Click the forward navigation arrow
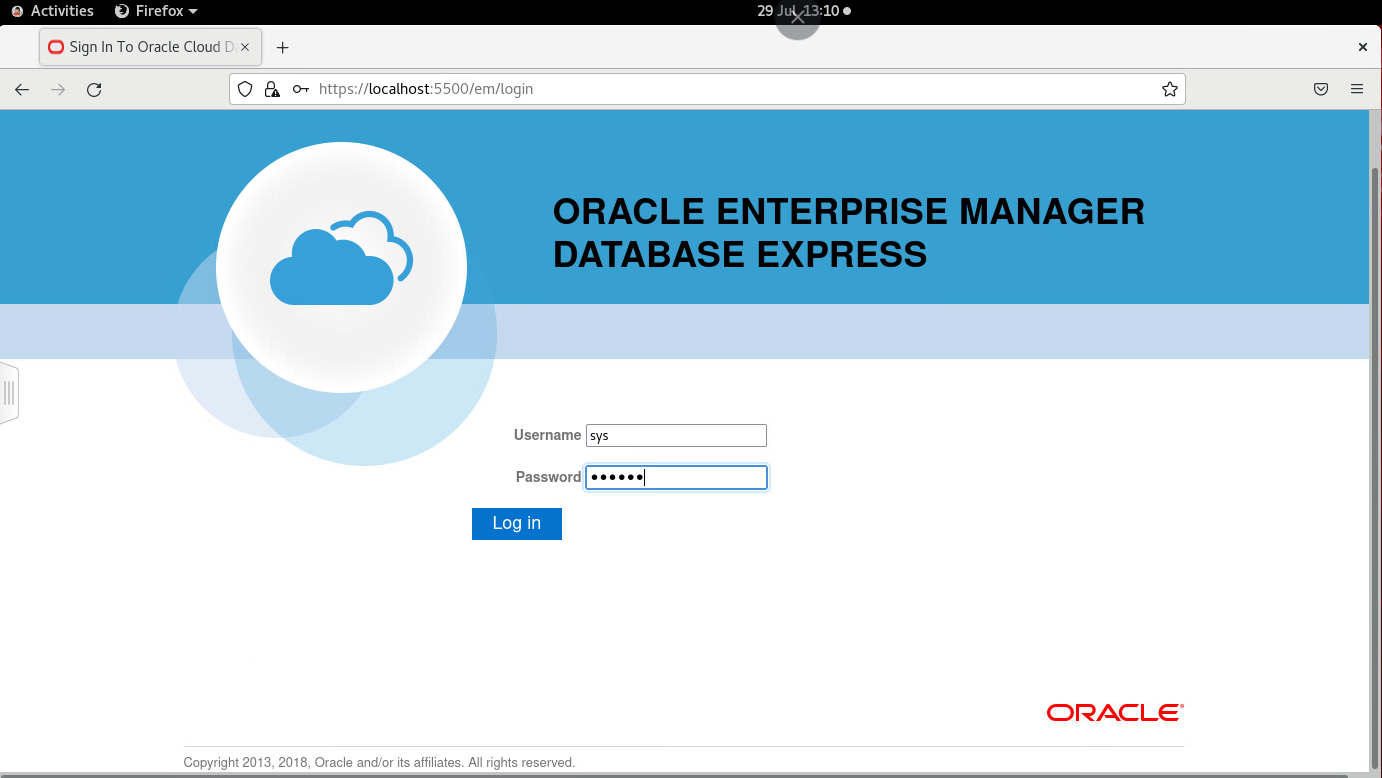The width and height of the screenshot is (1382, 778). click(x=58, y=89)
